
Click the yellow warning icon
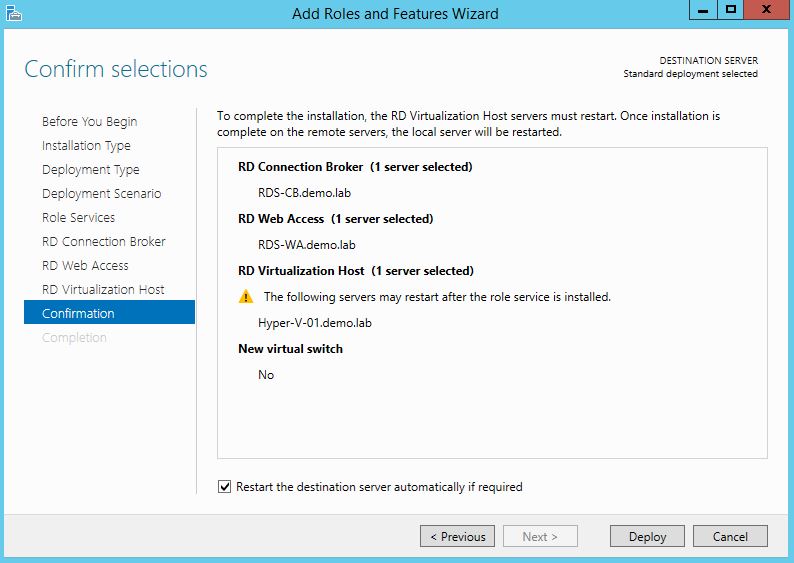(x=246, y=297)
